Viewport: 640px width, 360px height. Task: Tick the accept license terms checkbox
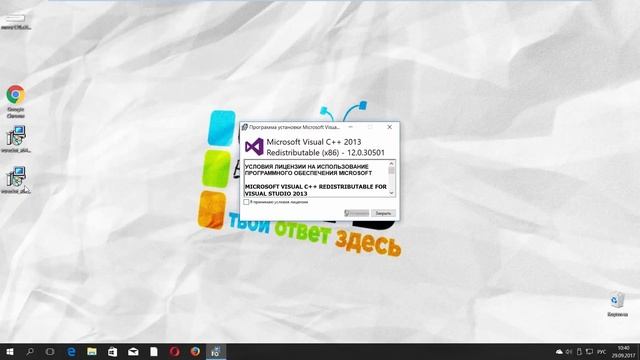246,202
